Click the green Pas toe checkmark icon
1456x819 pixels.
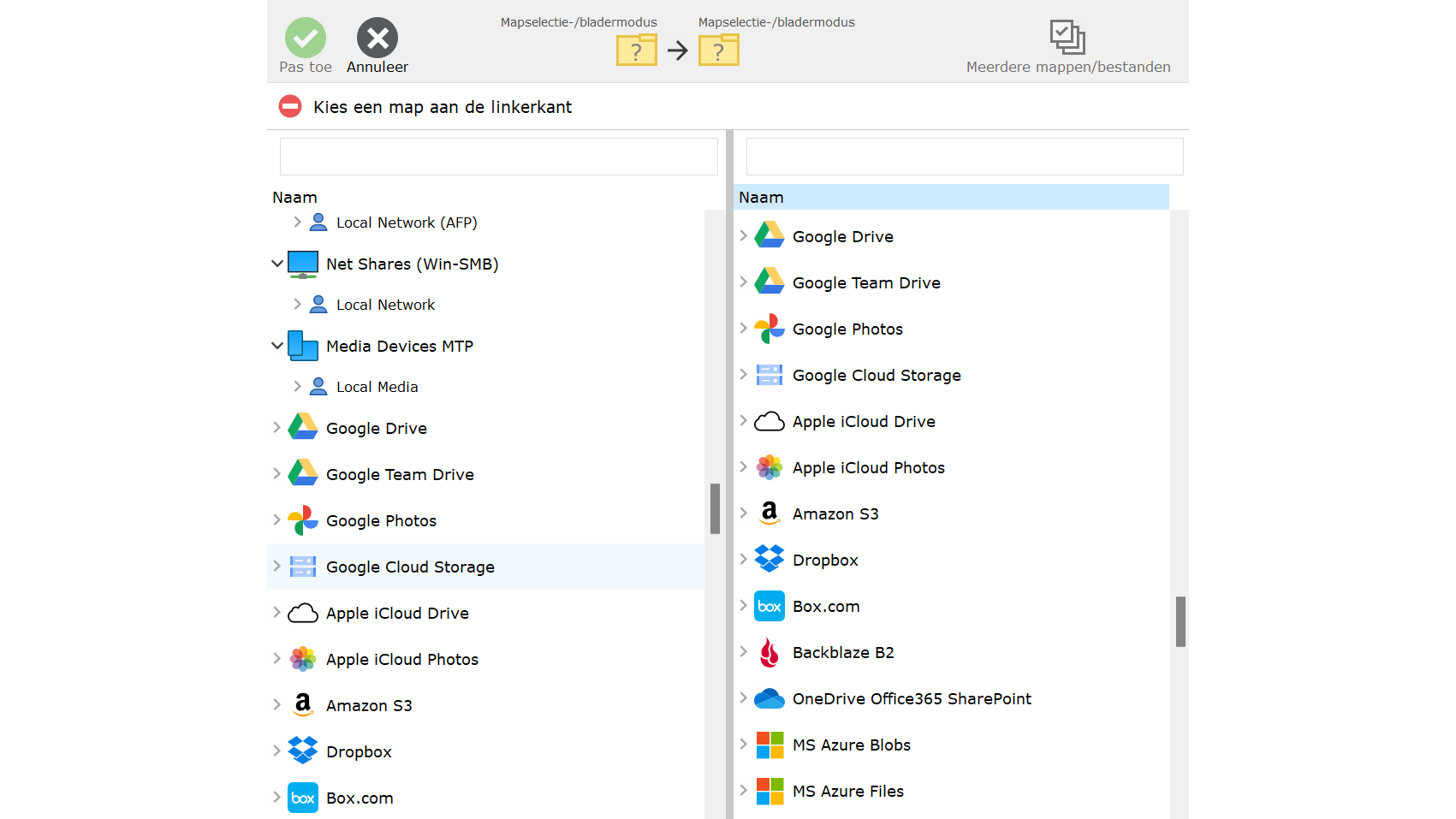tap(306, 39)
